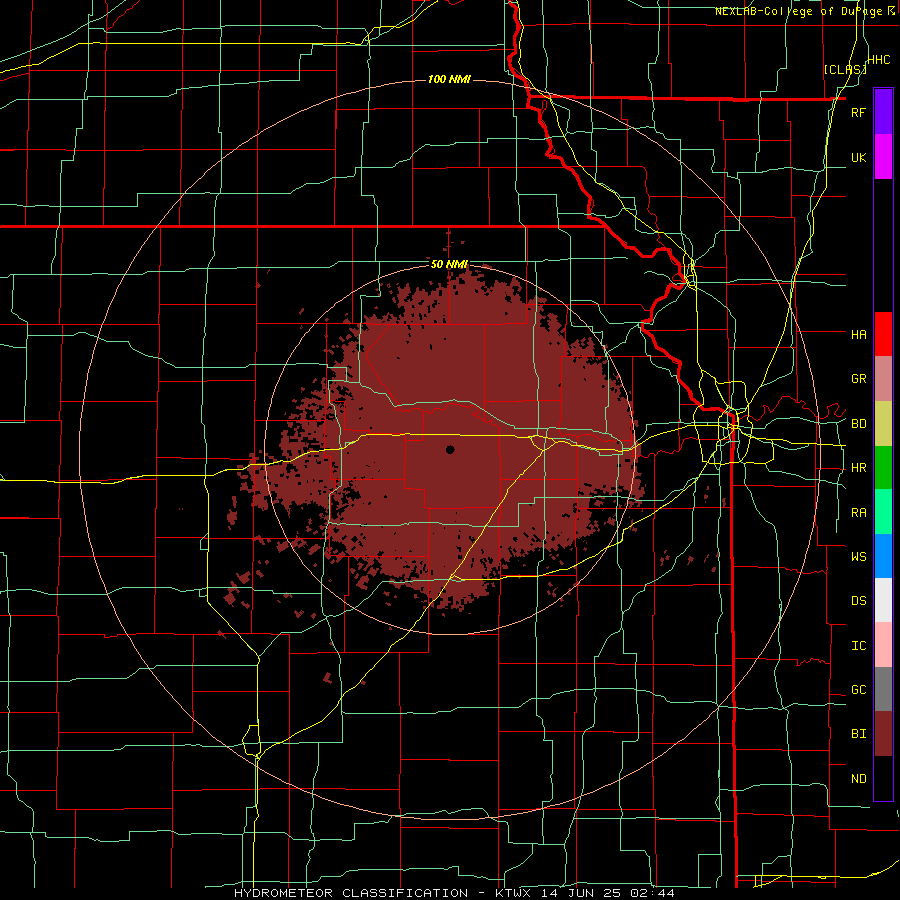Click the IC legend label

click(x=858, y=646)
